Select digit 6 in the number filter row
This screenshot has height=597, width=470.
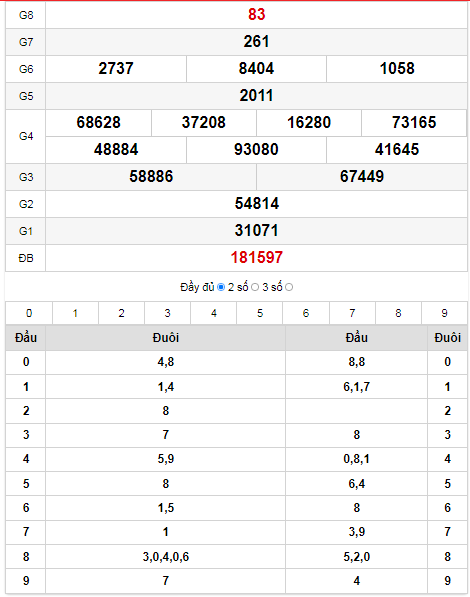[x=306, y=313]
